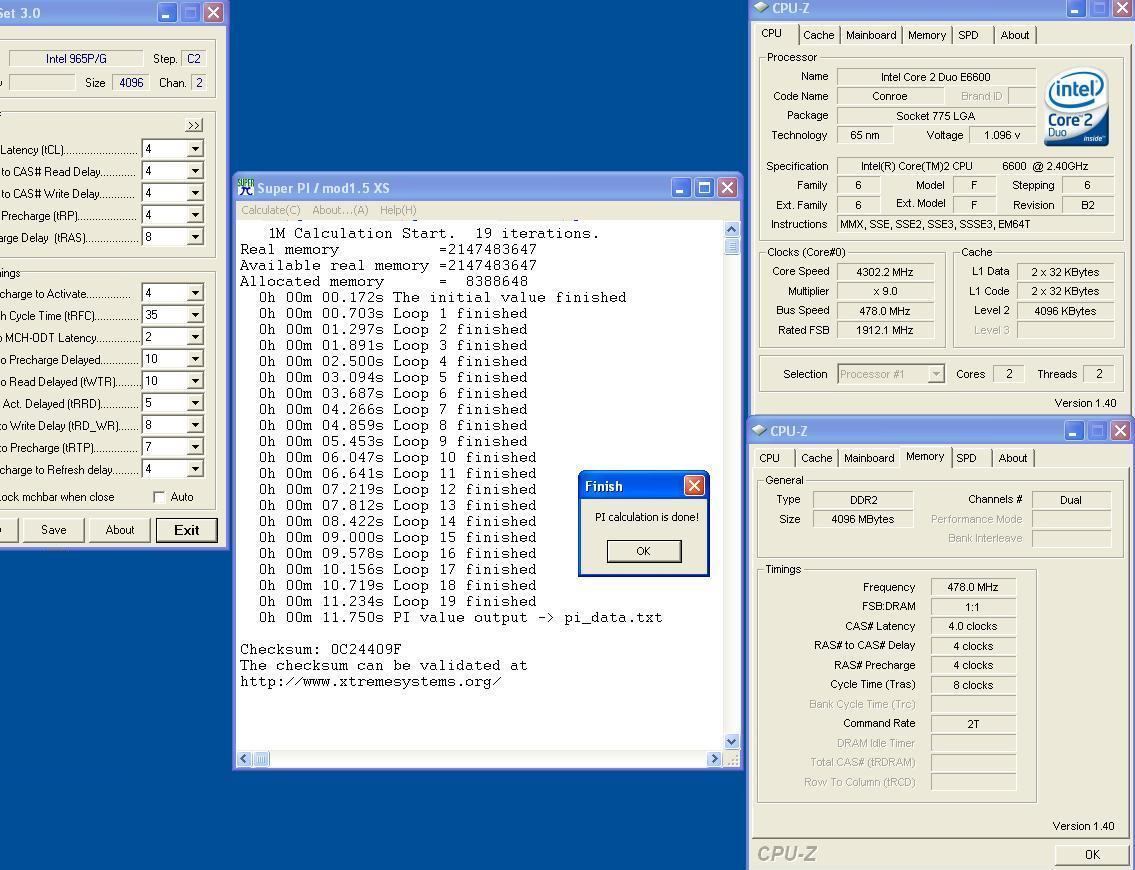The width and height of the screenshot is (1135, 870).
Task: Open the tRAS delay dropdown
Action: pos(195,237)
